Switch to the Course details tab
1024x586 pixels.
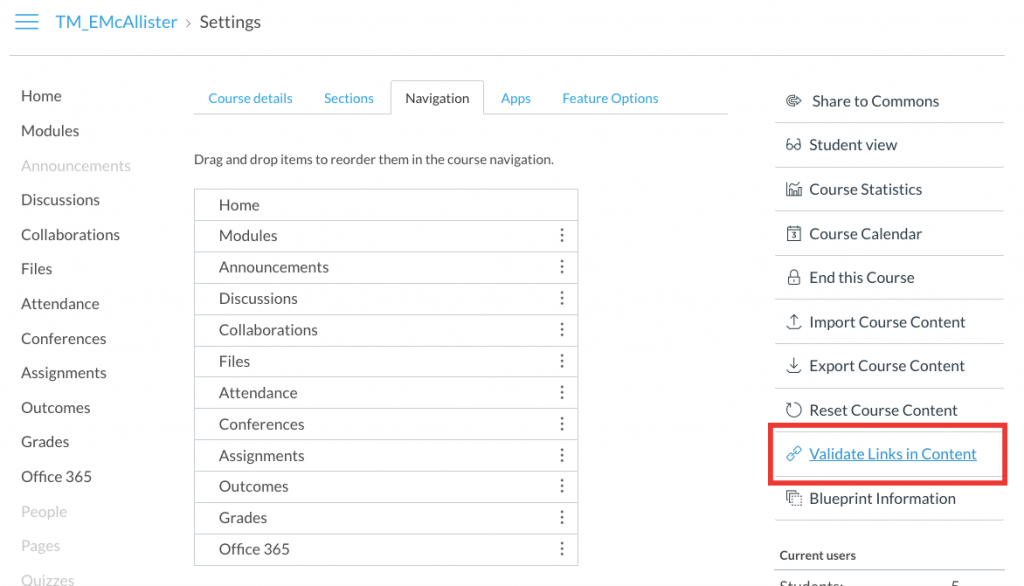[x=250, y=98]
